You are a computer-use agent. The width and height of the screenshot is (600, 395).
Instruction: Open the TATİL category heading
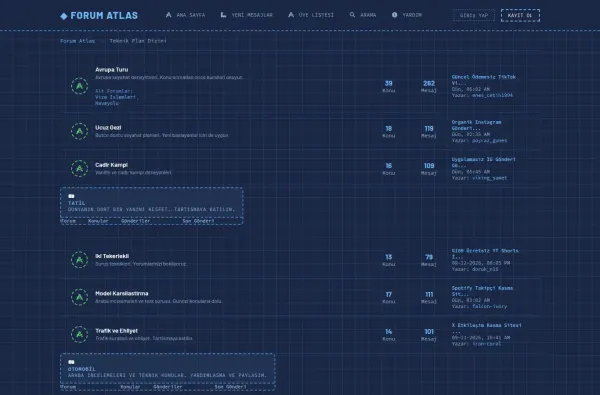click(x=77, y=203)
